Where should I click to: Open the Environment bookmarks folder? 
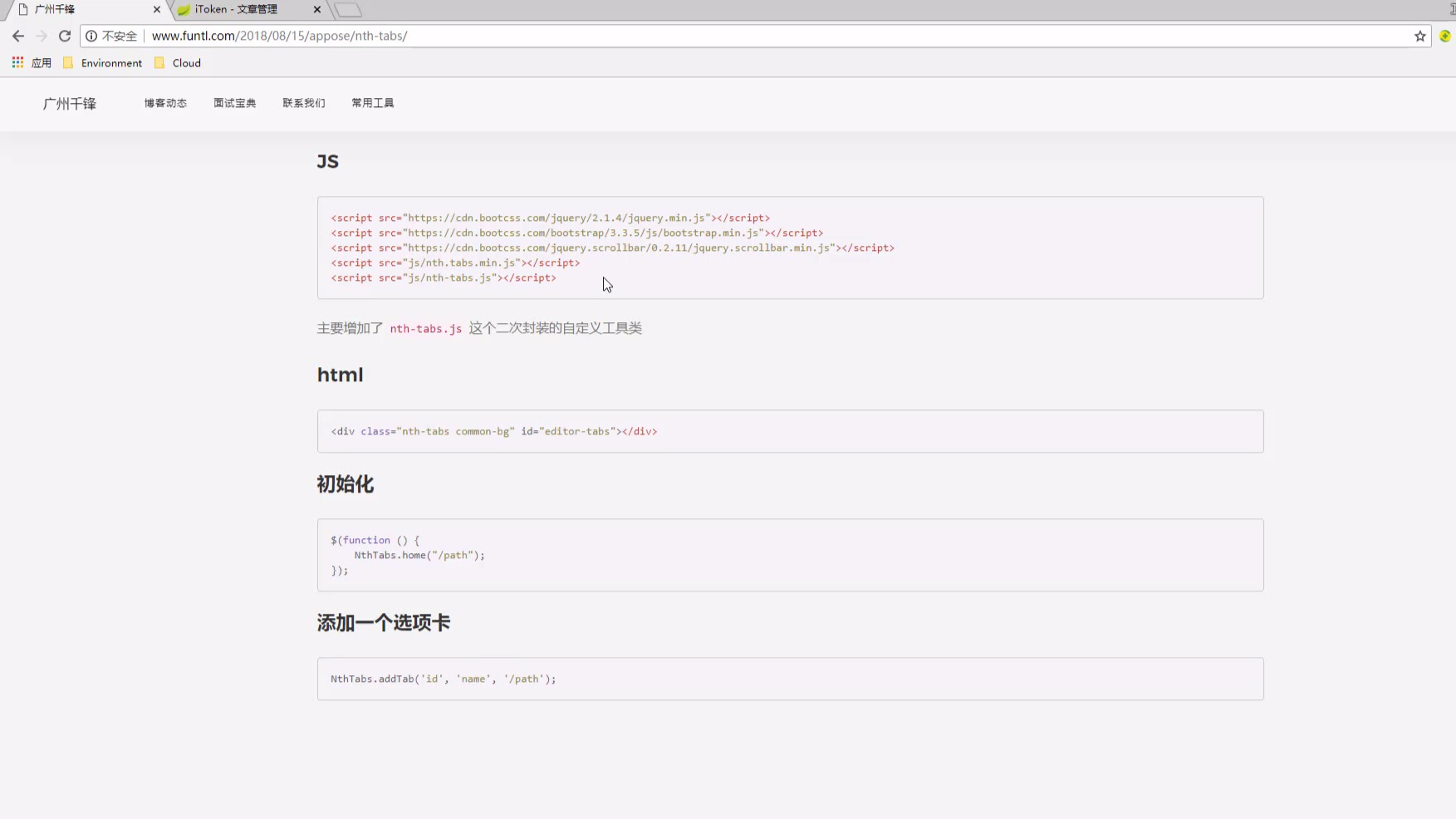(x=102, y=63)
